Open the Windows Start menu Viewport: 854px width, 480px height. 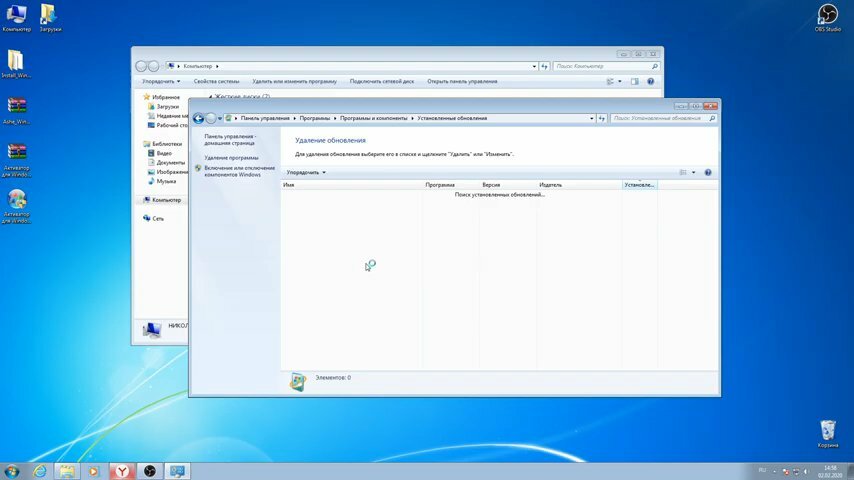click(x=11, y=471)
